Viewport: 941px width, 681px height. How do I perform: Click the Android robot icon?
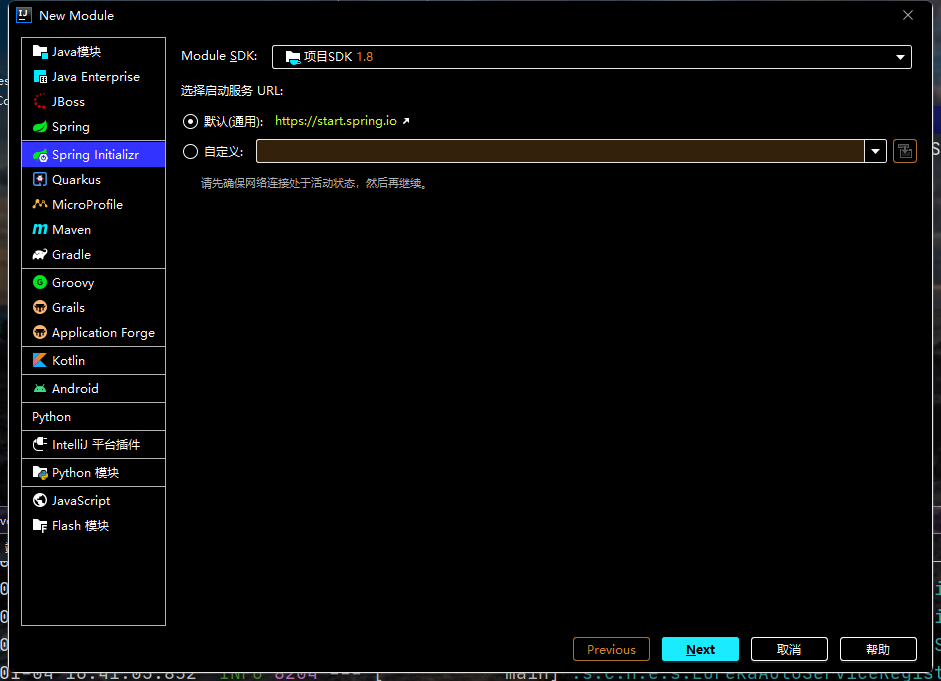click(x=40, y=389)
